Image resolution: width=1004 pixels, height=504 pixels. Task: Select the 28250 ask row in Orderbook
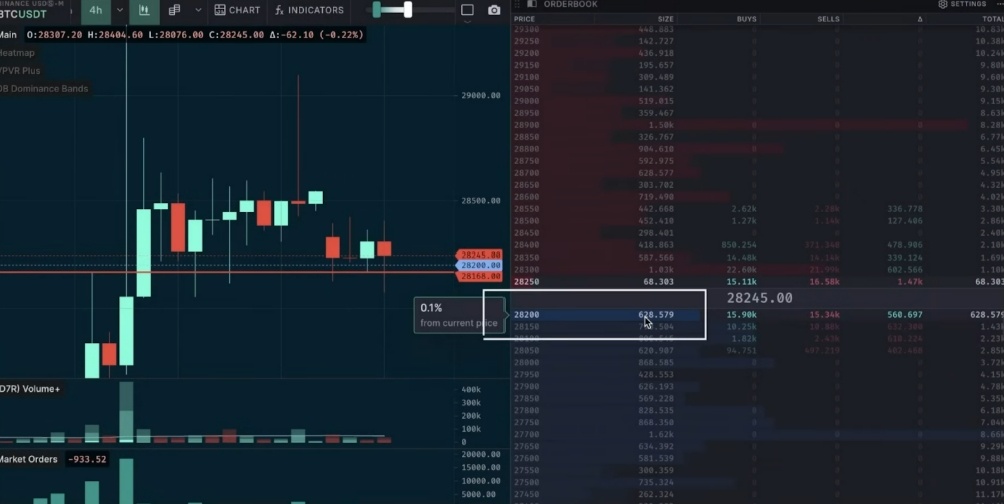pos(757,282)
